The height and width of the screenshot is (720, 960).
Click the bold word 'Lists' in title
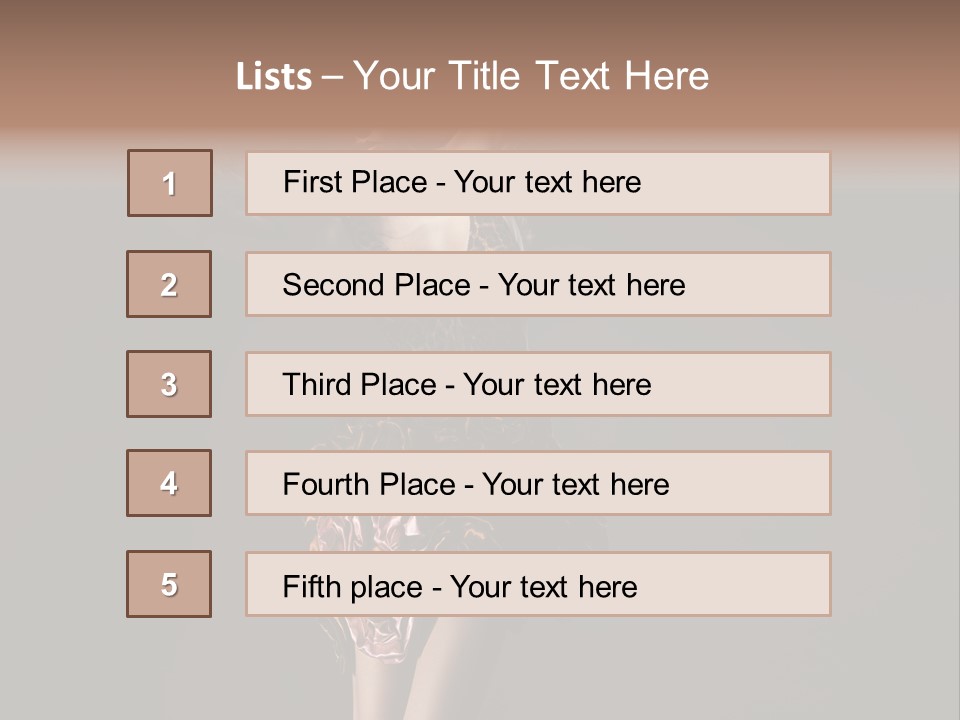(274, 76)
